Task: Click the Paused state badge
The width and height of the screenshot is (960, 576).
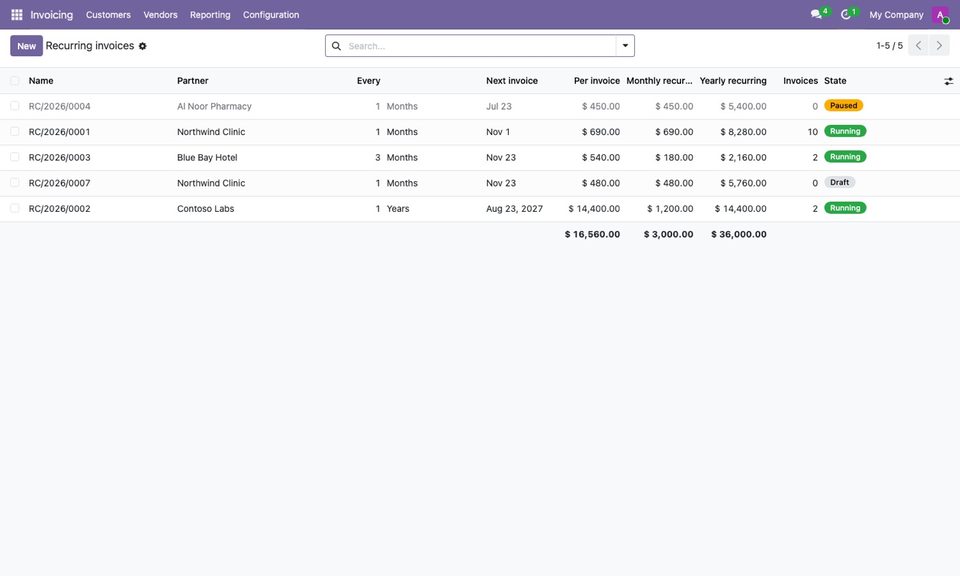Action: pos(844,106)
